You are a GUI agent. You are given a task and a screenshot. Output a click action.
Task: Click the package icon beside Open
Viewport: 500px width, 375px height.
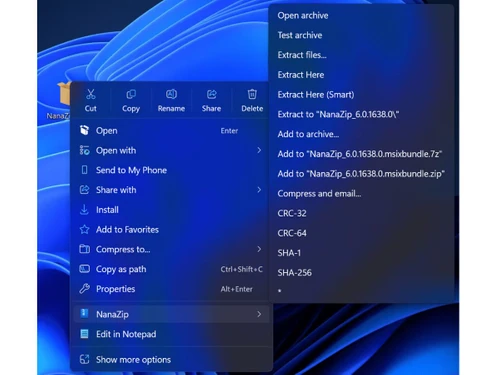point(84,130)
